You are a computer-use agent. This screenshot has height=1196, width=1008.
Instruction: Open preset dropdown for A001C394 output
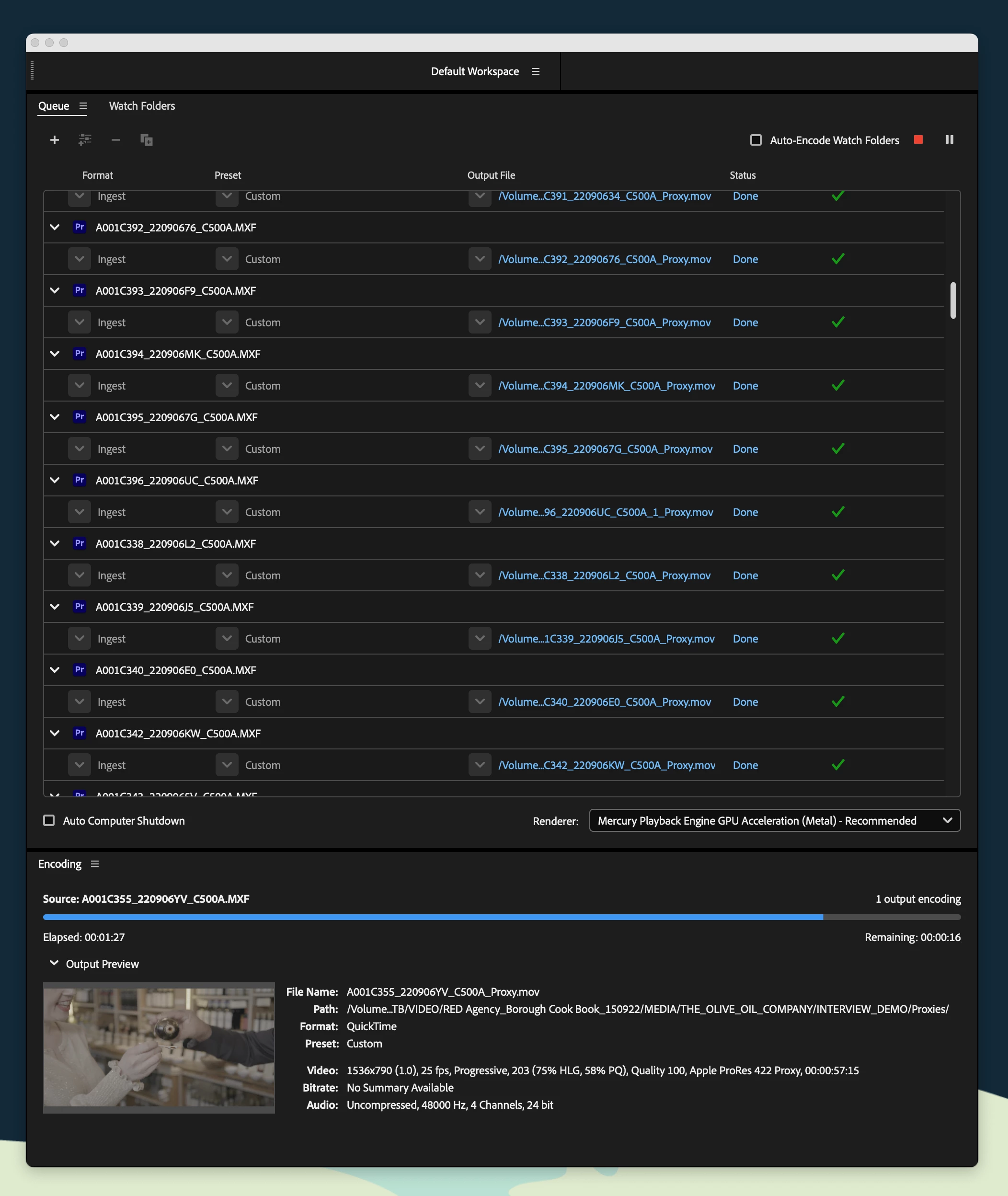click(x=227, y=386)
